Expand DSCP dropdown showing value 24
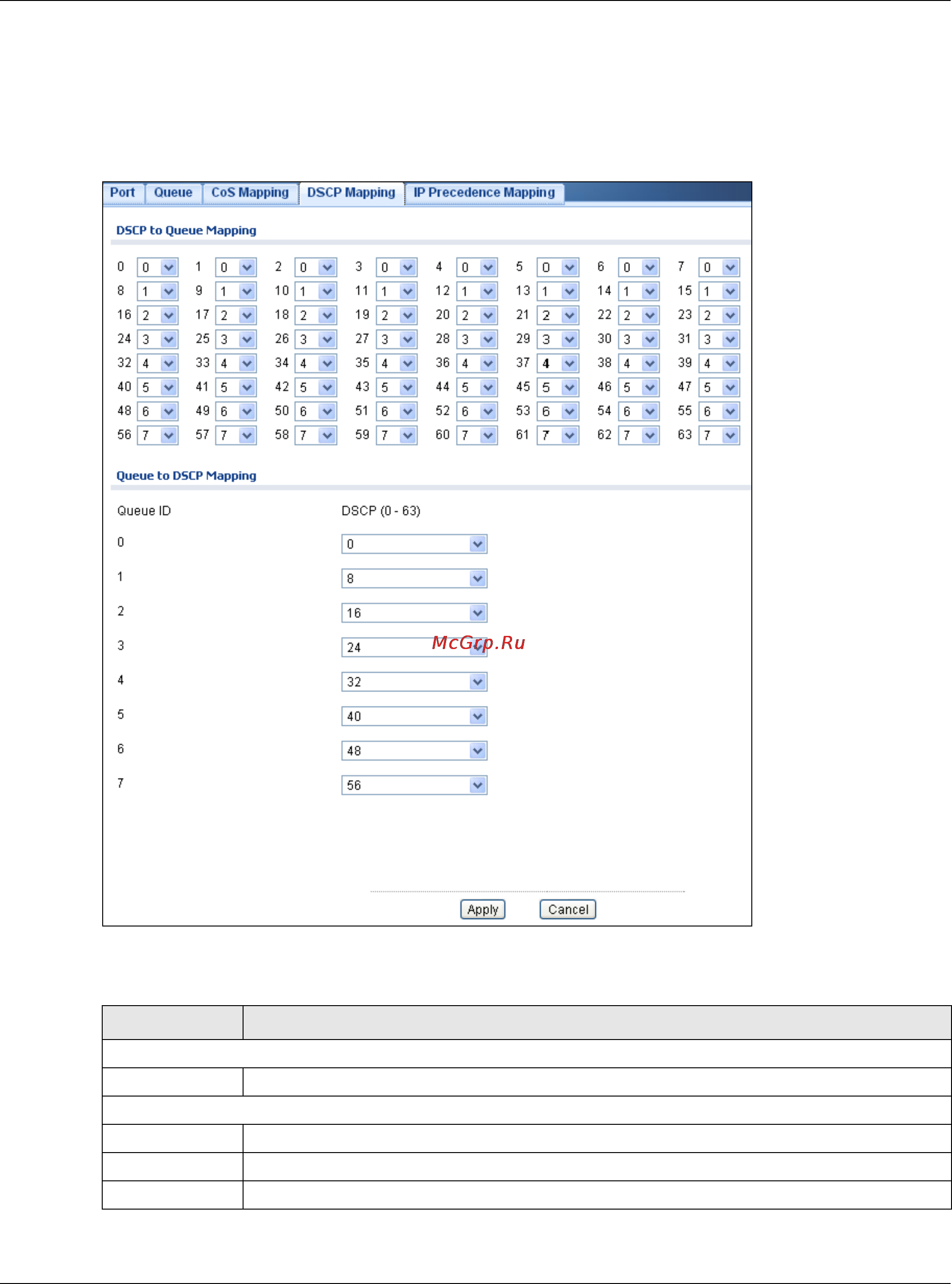Image resolution: width=952 pixels, height=1284 pixels. click(x=415, y=648)
